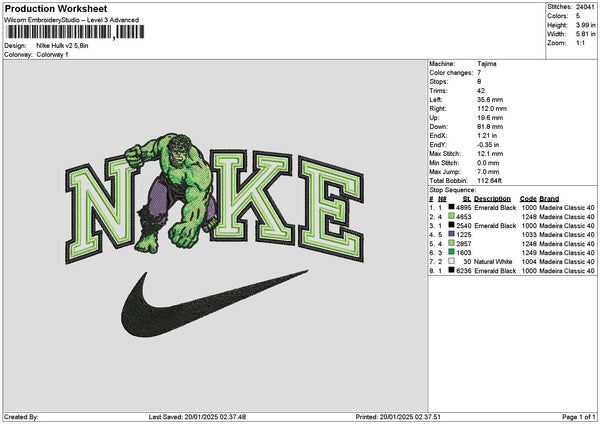This screenshot has height=424, width=600.
Task: Click the stitch count value 24041
Action: click(x=585, y=7)
